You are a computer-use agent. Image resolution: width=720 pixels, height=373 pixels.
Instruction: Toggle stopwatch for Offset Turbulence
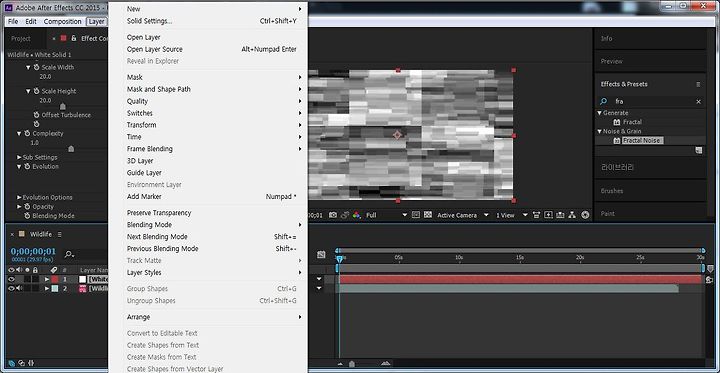tap(36, 115)
